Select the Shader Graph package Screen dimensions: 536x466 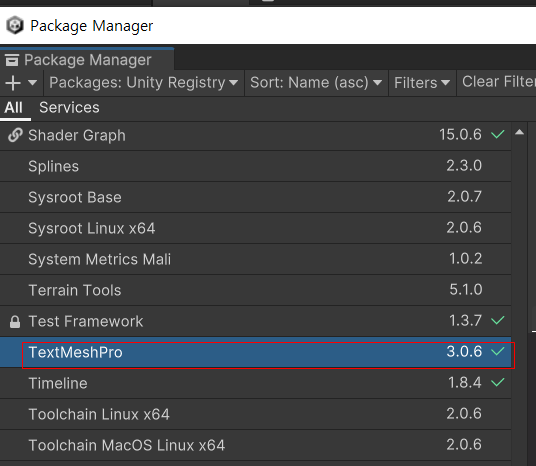click(x=255, y=135)
